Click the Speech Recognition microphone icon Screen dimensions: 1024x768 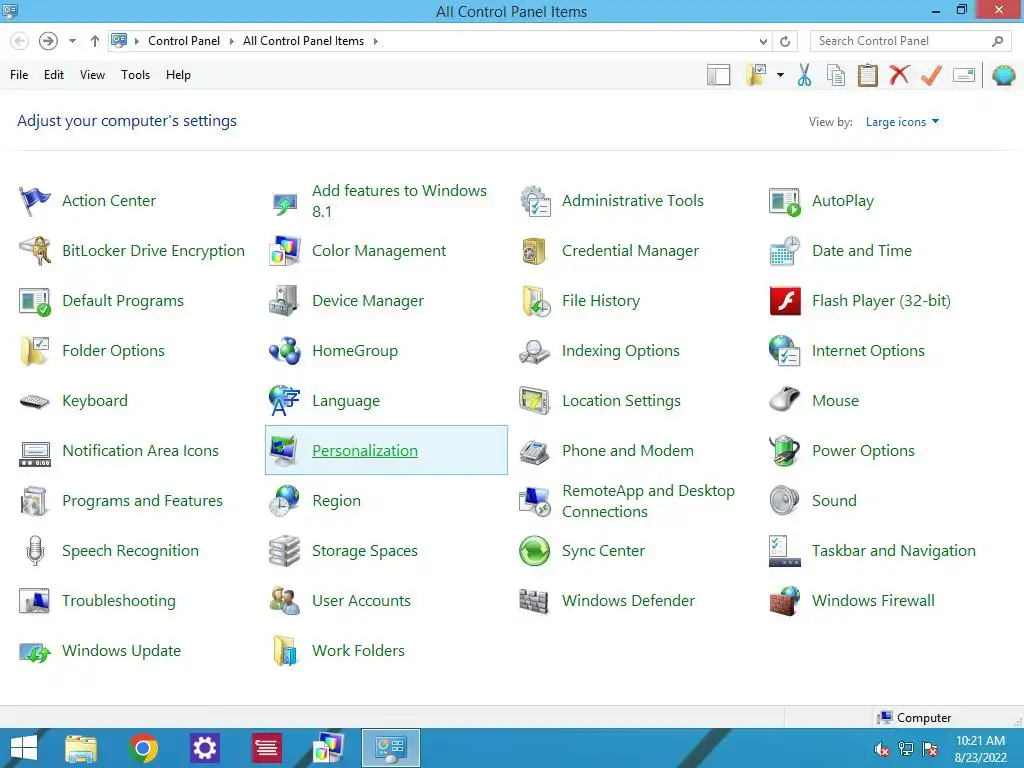click(35, 551)
